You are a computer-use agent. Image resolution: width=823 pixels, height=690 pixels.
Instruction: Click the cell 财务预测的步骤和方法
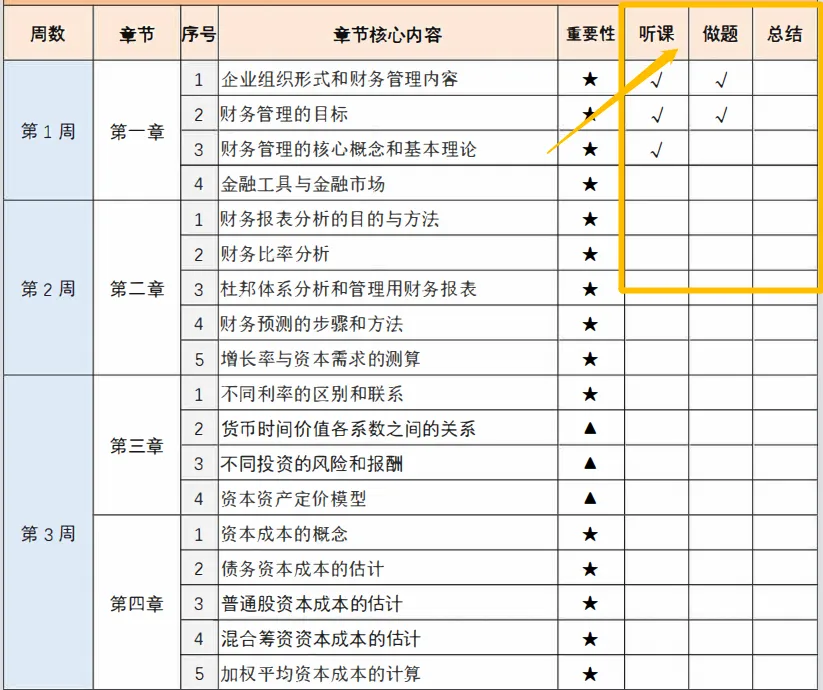coord(388,323)
